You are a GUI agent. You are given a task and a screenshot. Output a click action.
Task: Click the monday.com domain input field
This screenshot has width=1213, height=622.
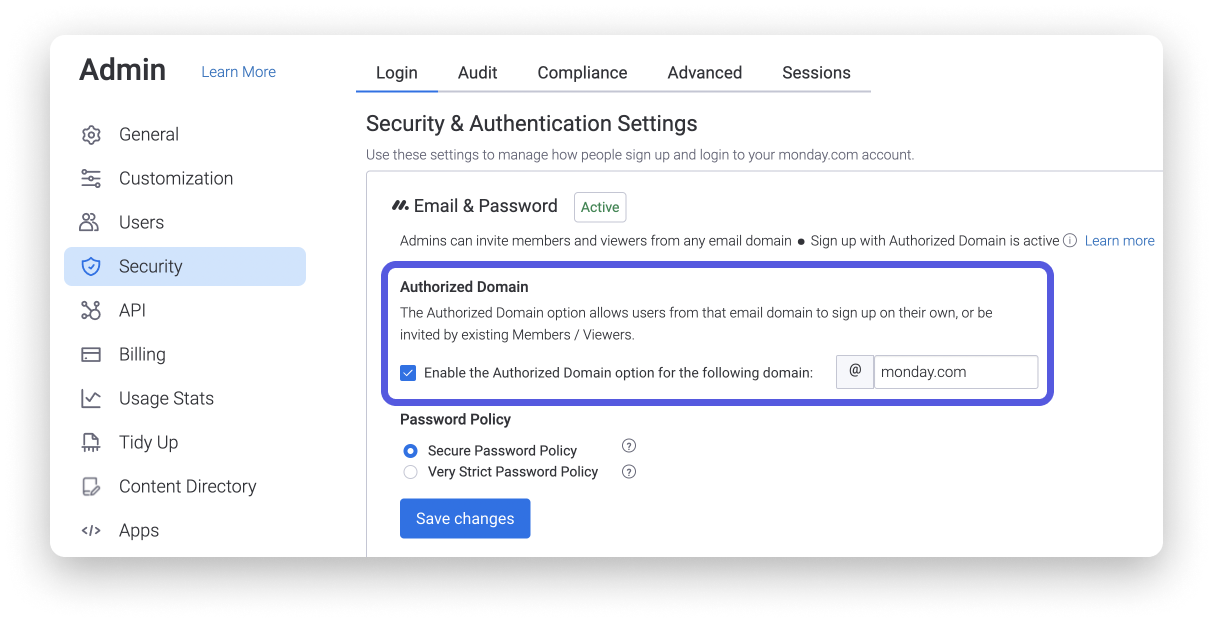coord(955,371)
